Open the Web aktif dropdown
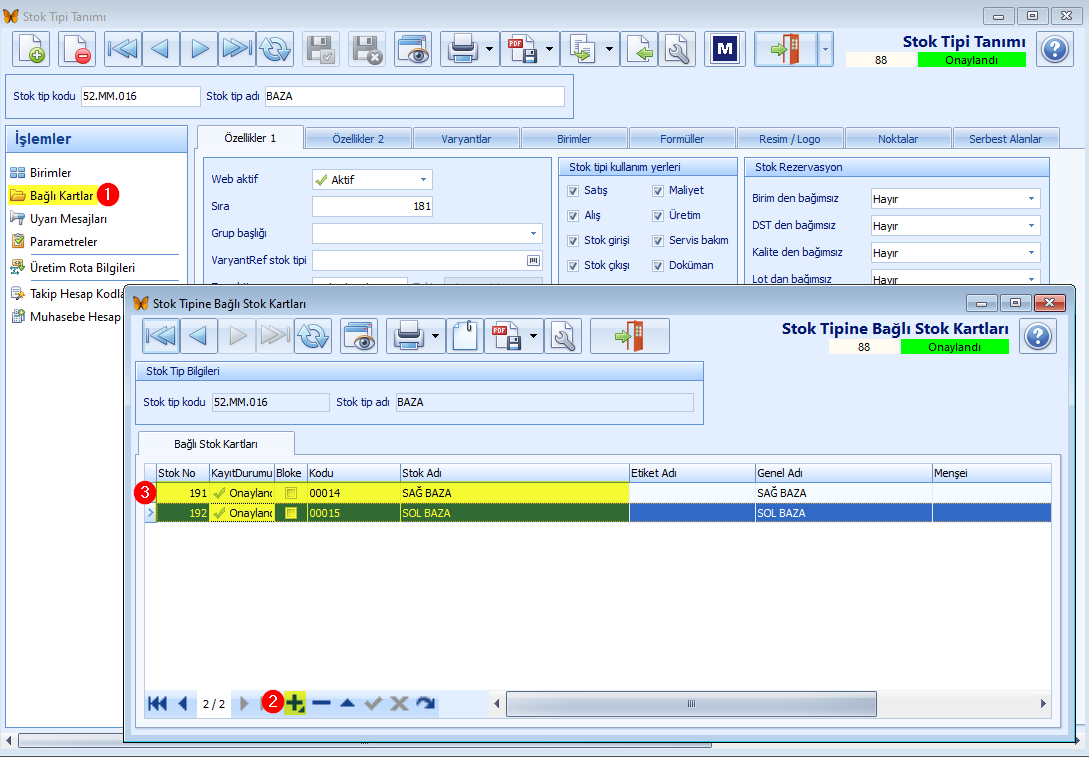1089x757 pixels. coord(423,180)
